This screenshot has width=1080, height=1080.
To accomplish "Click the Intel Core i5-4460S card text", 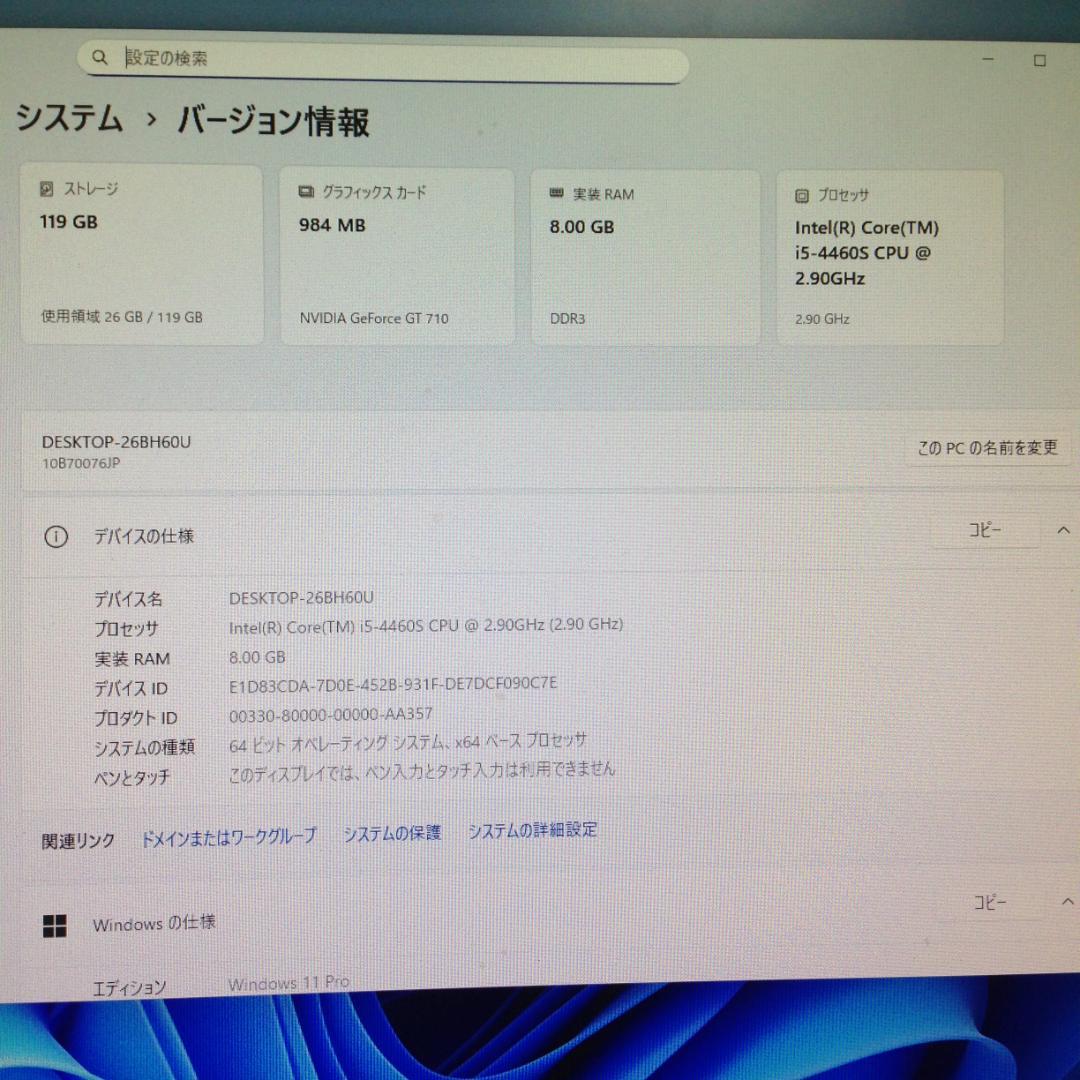I will [x=866, y=253].
